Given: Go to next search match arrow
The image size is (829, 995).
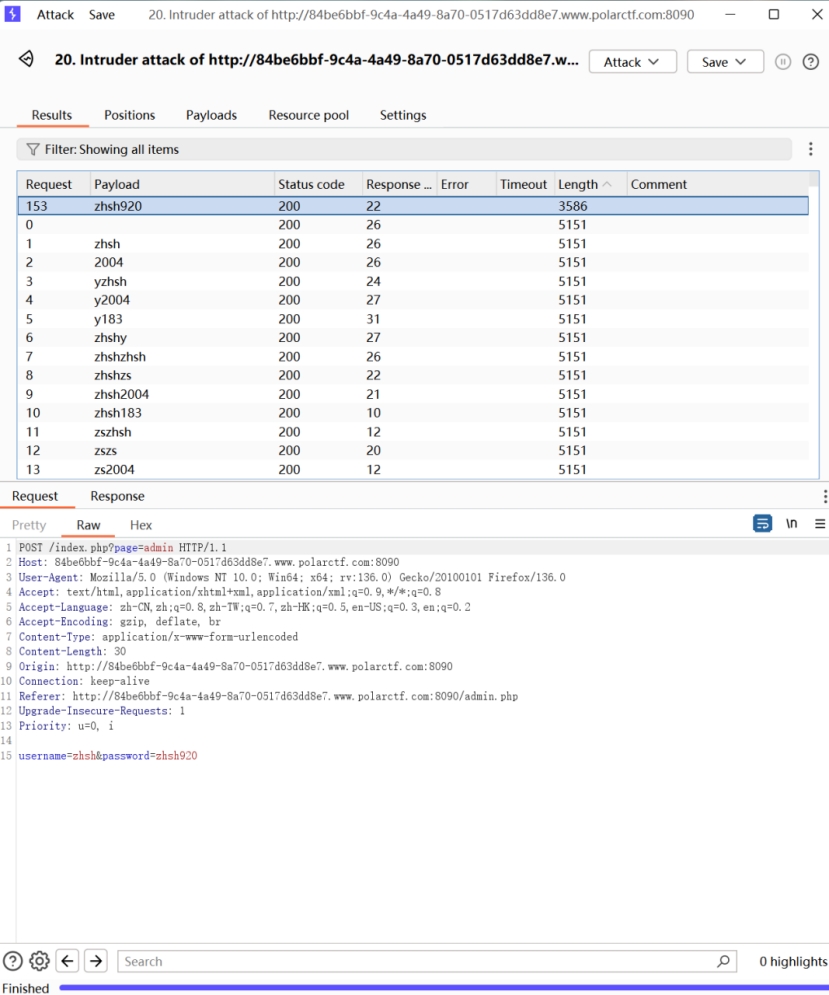Looking at the screenshot, I should (x=96, y=961).
